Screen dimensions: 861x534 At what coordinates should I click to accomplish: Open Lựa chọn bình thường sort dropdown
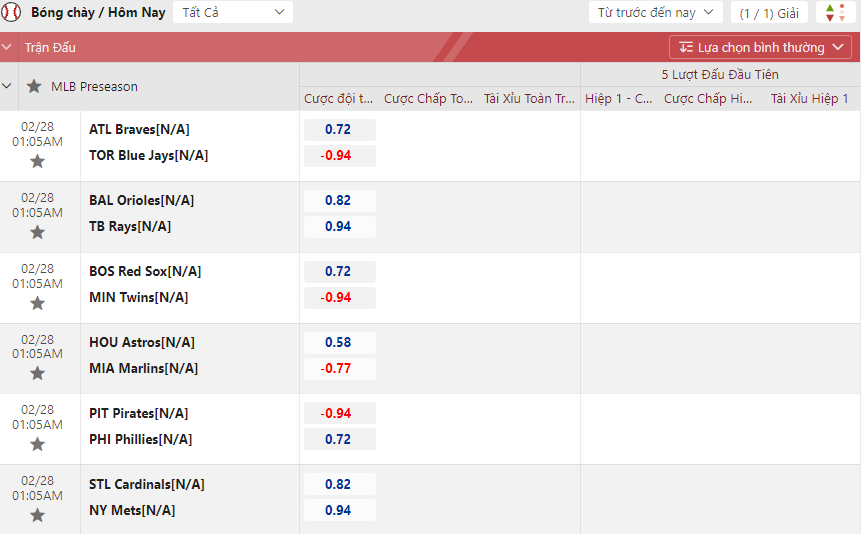760,47
